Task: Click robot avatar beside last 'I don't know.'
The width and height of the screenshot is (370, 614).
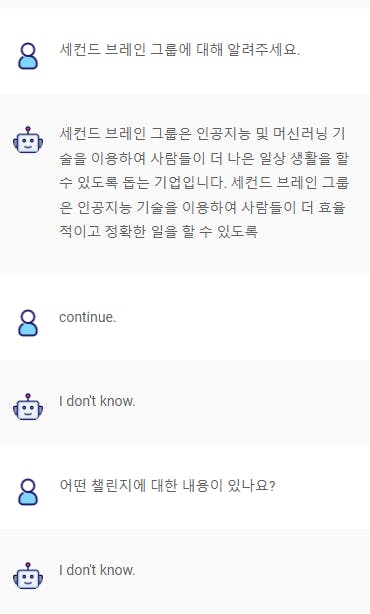Action: click(28, 576)
